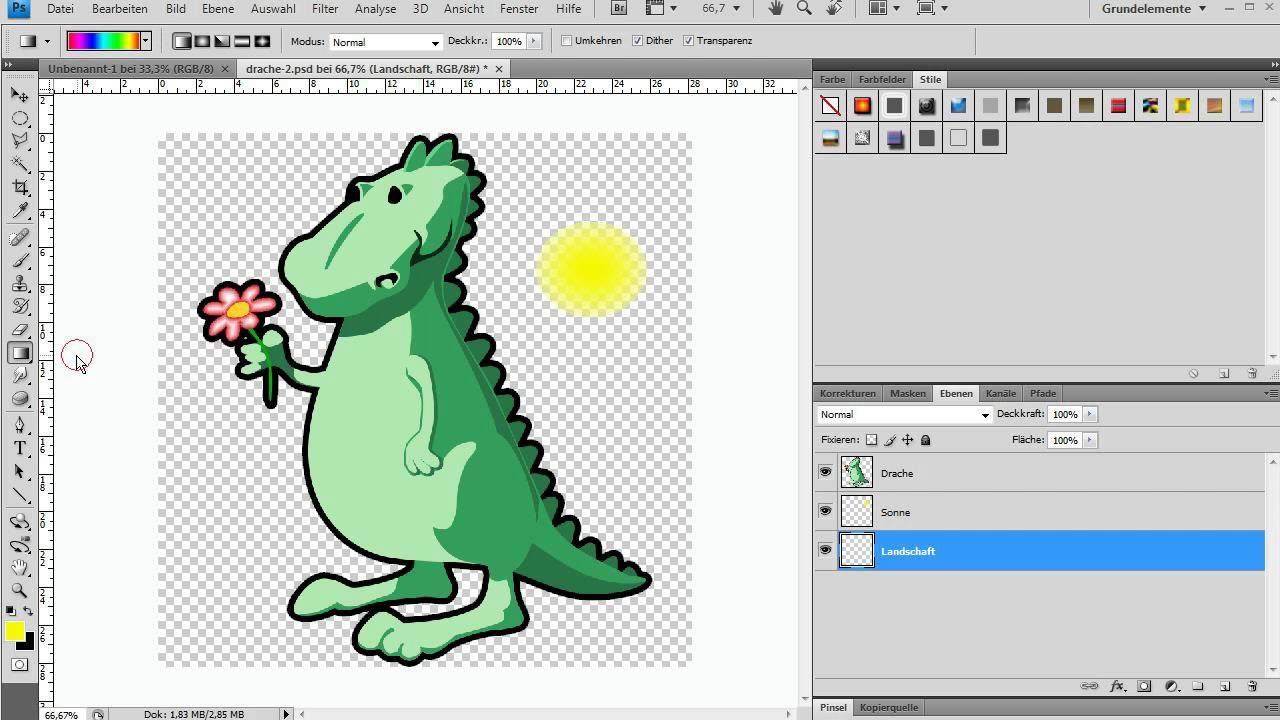Toggle lock image pixels
Viewport: 1280px width, 720px height.
[x=889, y=440]
